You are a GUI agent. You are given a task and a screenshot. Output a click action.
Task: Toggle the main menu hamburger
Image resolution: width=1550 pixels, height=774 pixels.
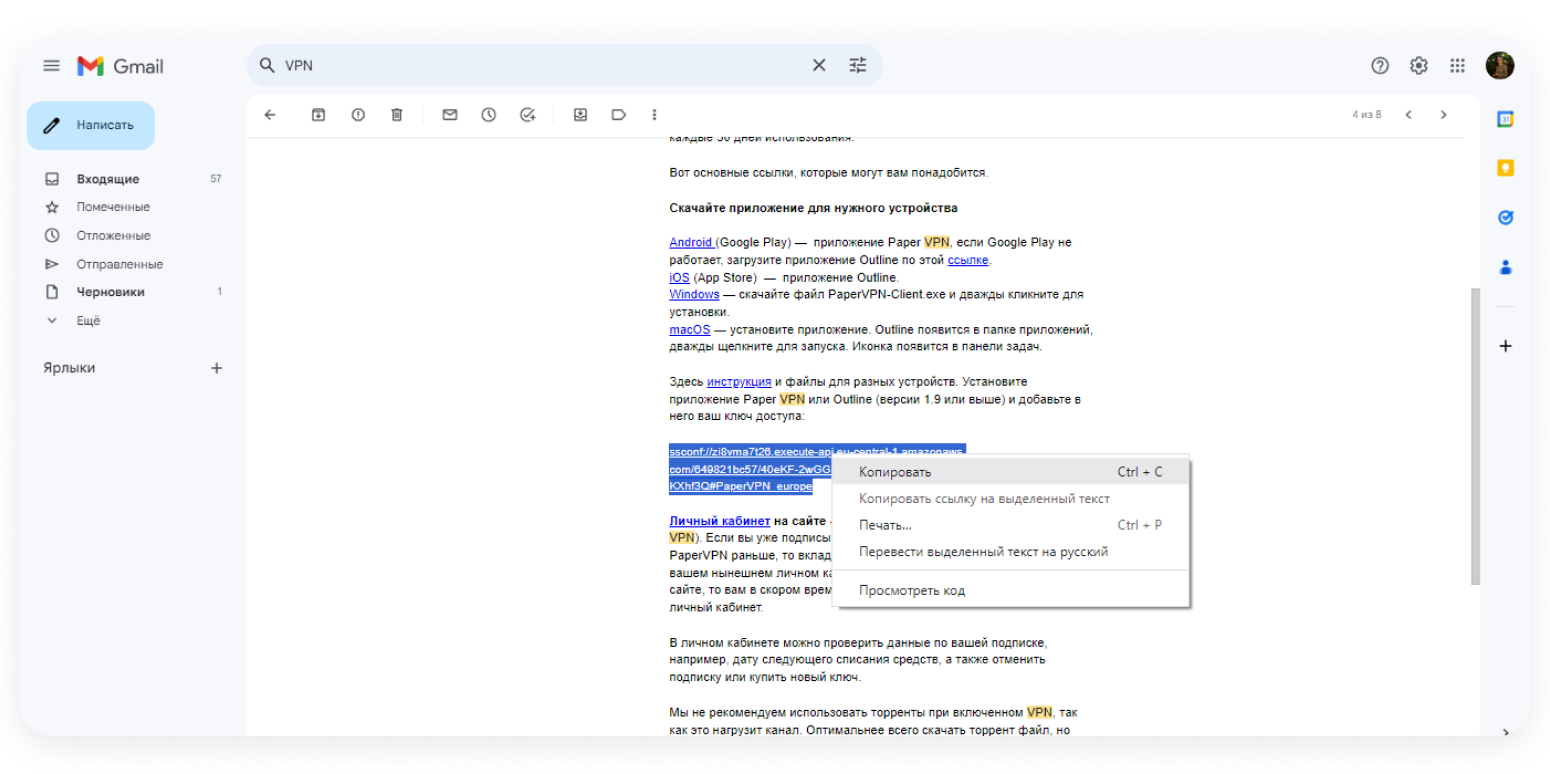coord(51,66)
